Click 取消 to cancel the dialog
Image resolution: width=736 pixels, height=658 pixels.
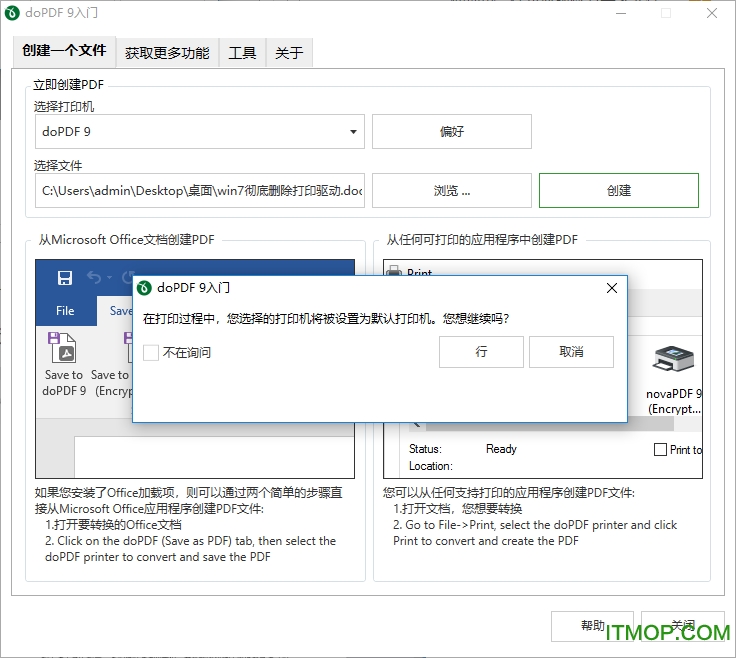point(571,352)
